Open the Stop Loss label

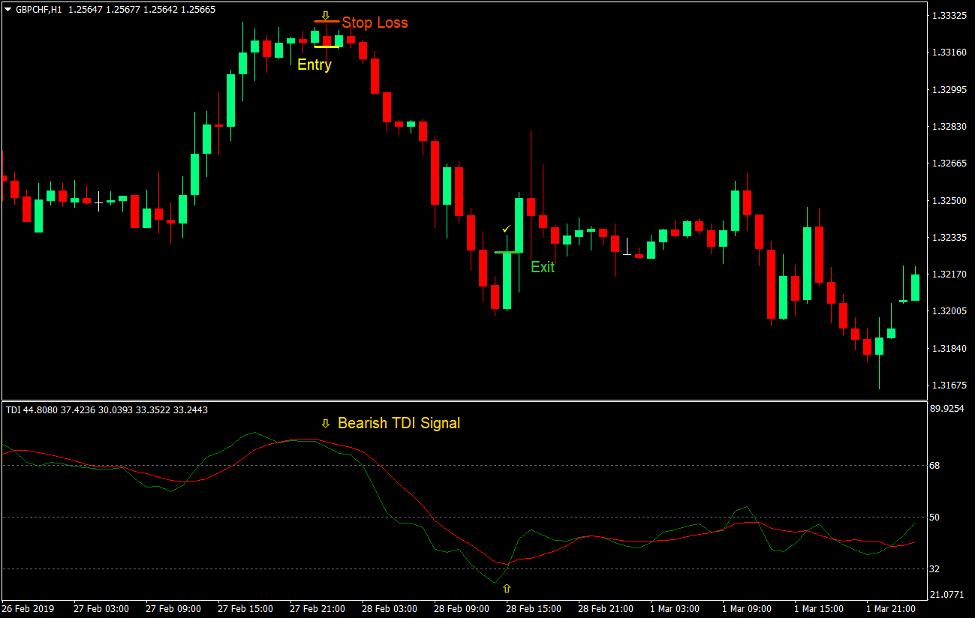click(x=374, y=22)
